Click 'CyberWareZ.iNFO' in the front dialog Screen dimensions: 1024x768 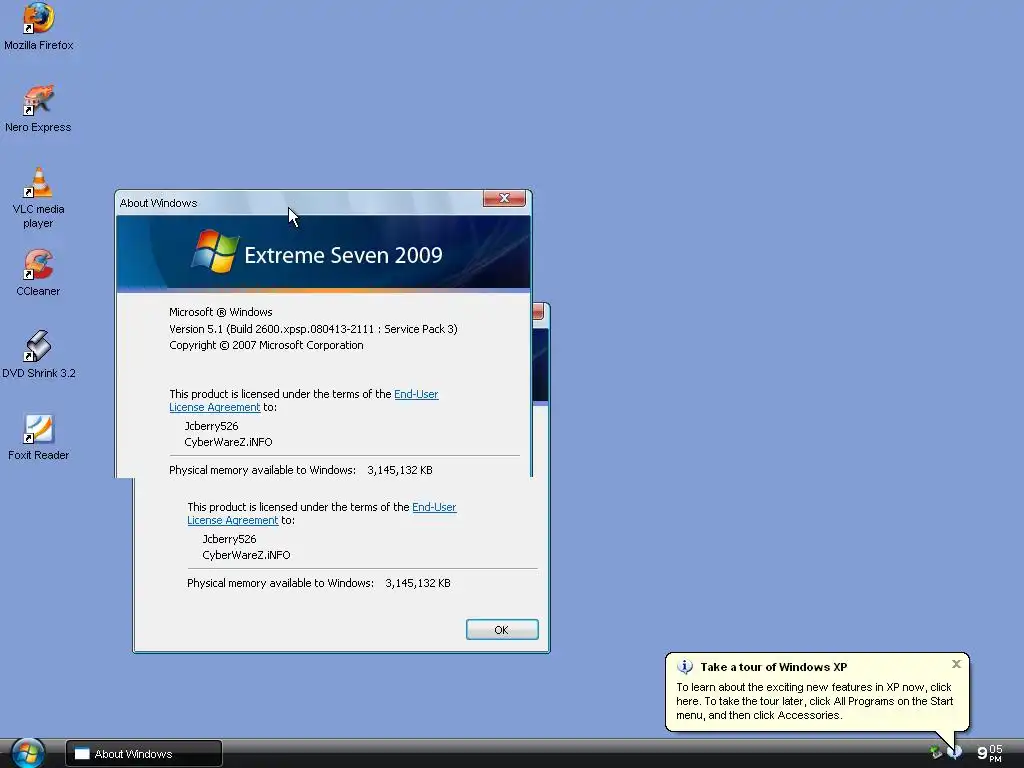[x=229, y=442]
